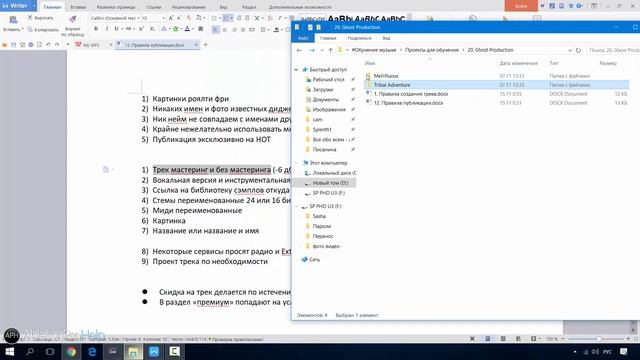
Task: Apply subscript formatting
Action: coord(152,29)
